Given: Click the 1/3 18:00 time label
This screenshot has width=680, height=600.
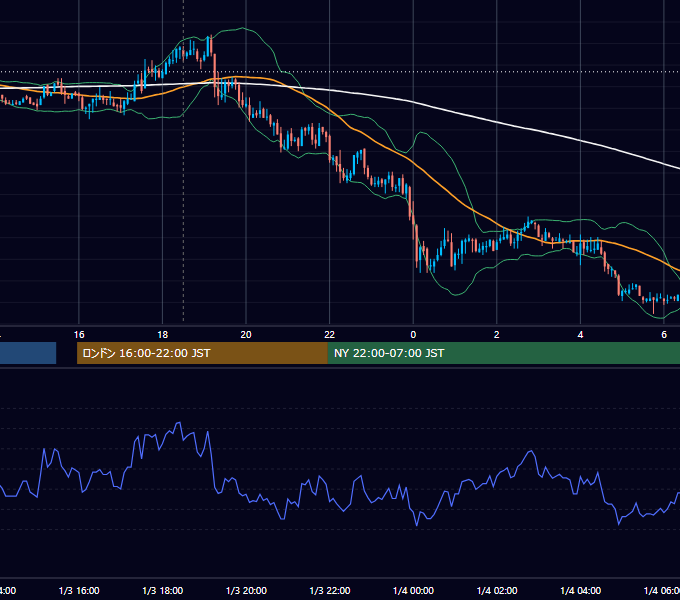Looking at the screenshot, I should coord(163,590).
